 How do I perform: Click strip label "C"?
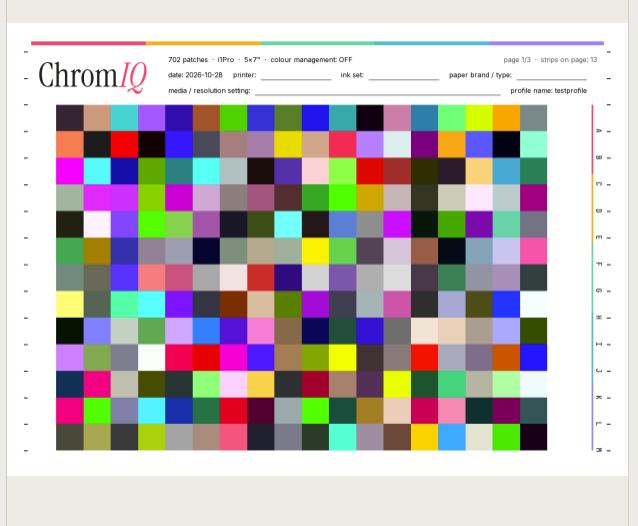[599, 184]
